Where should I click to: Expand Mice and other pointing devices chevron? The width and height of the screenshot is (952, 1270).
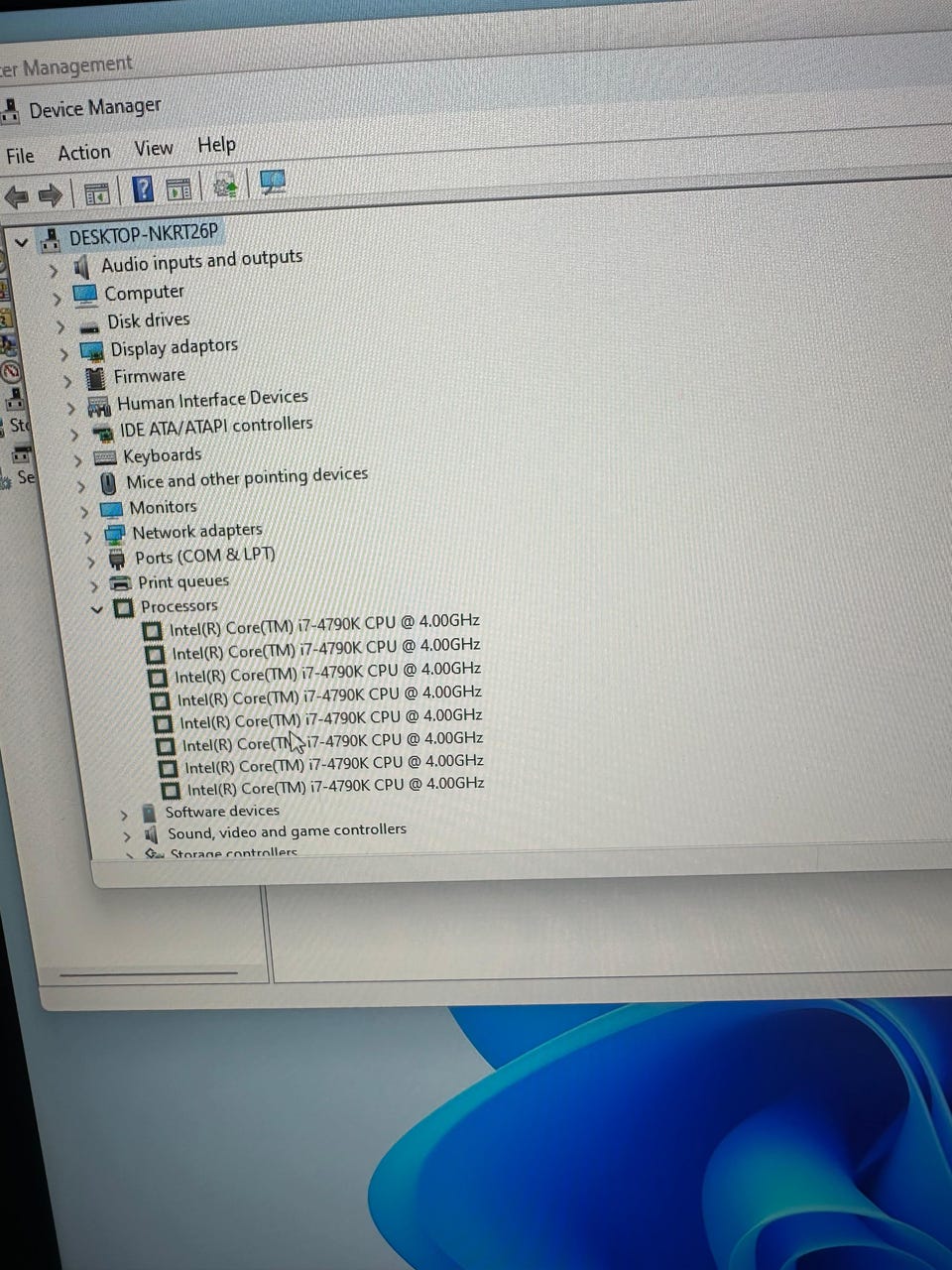pyautogui.click(x=81, y=486)
